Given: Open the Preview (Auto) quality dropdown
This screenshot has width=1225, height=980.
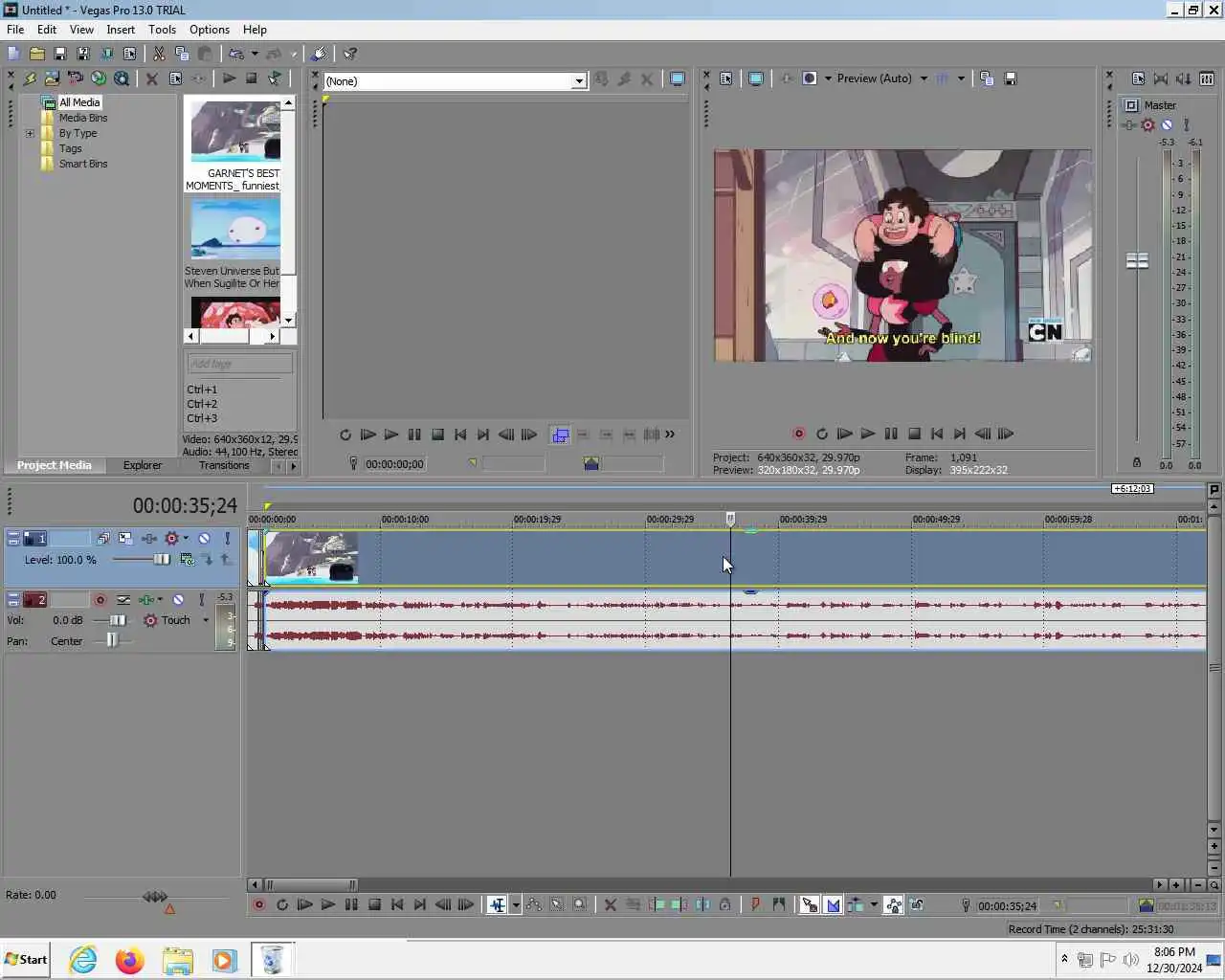Looking at the screenshot, I should point(924,78).
